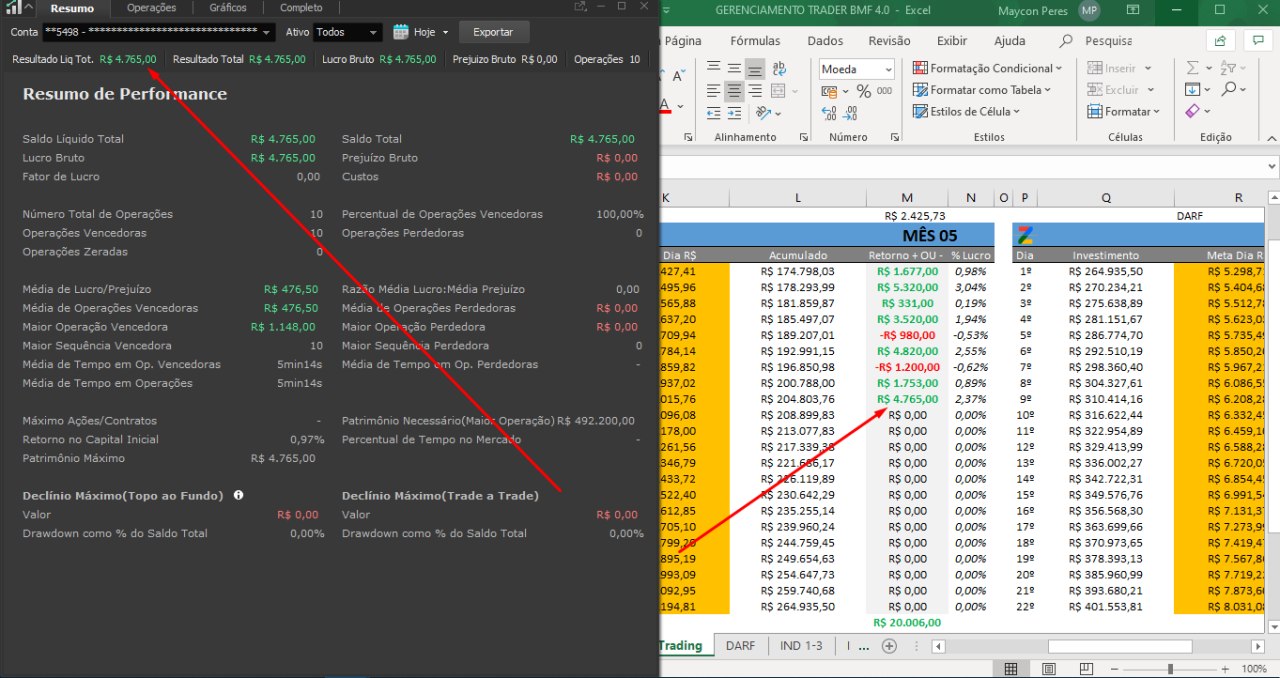Click the red font color A swatch
Viewport: 1280px width, 678px height.
click(665, 105)
